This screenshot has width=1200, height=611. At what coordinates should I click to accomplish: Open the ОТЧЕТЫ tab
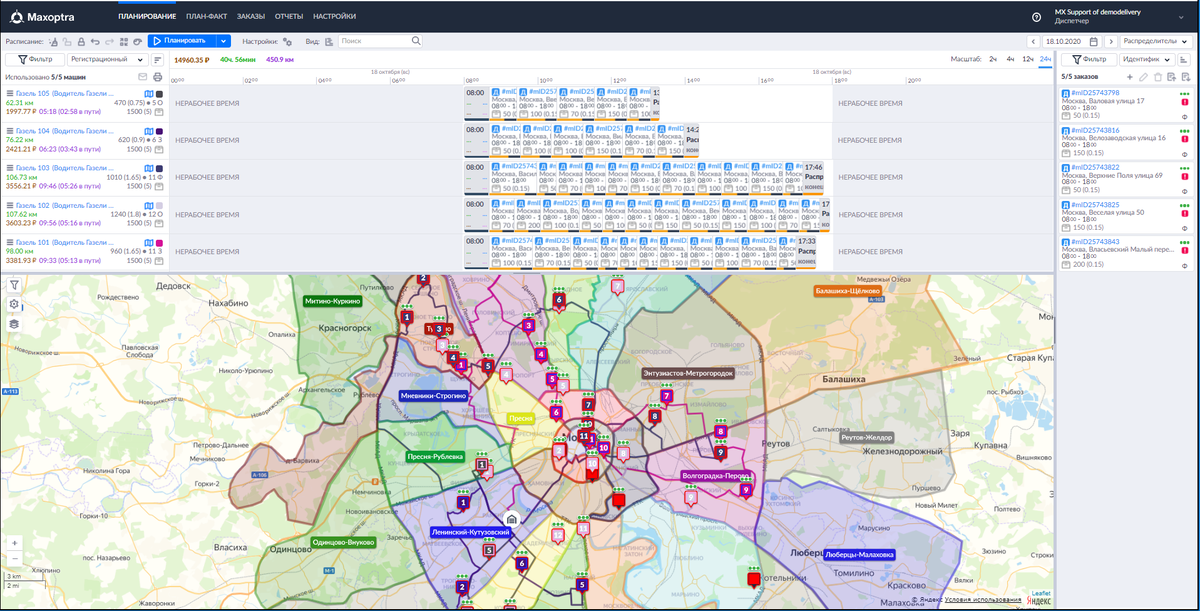(289, 17)
